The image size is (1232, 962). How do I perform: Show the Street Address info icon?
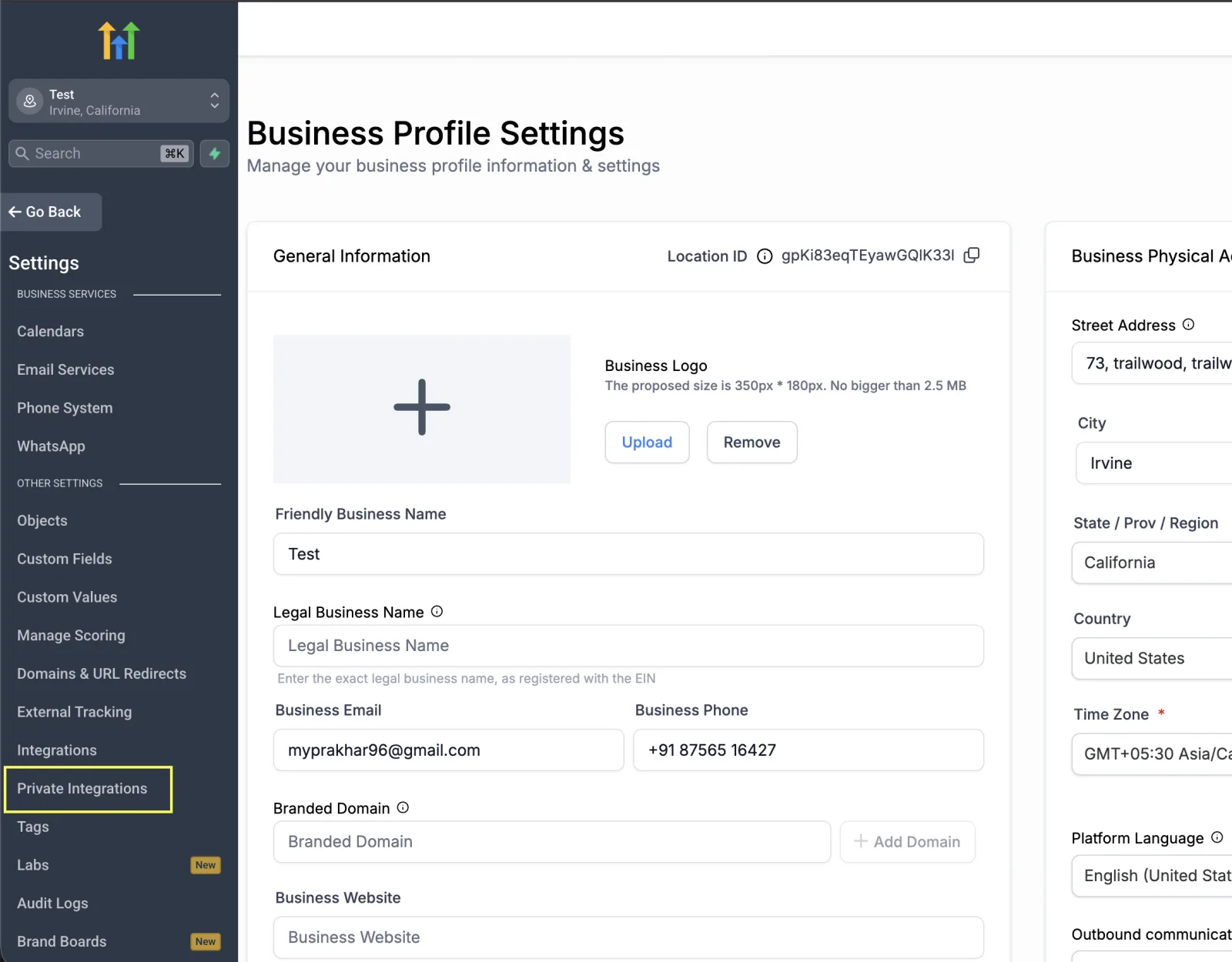point(1188,325)
